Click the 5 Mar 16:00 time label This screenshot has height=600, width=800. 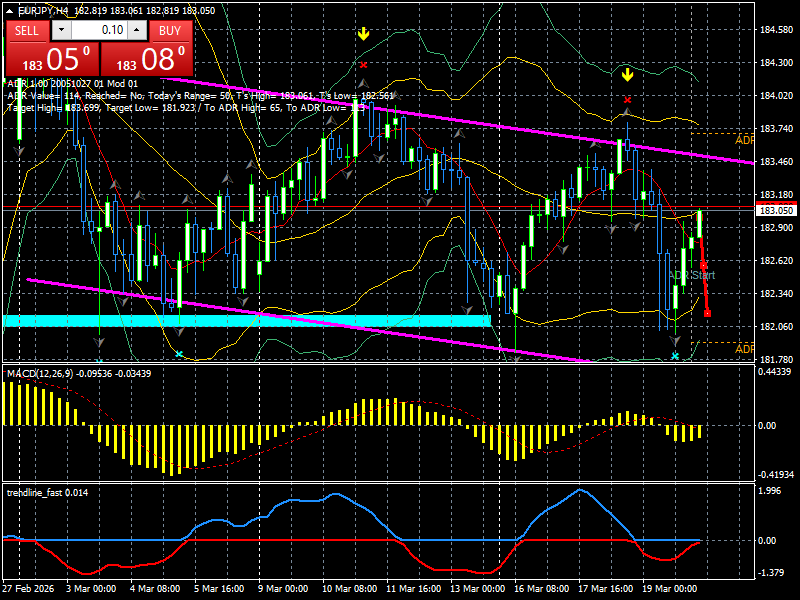pos(219,588)
